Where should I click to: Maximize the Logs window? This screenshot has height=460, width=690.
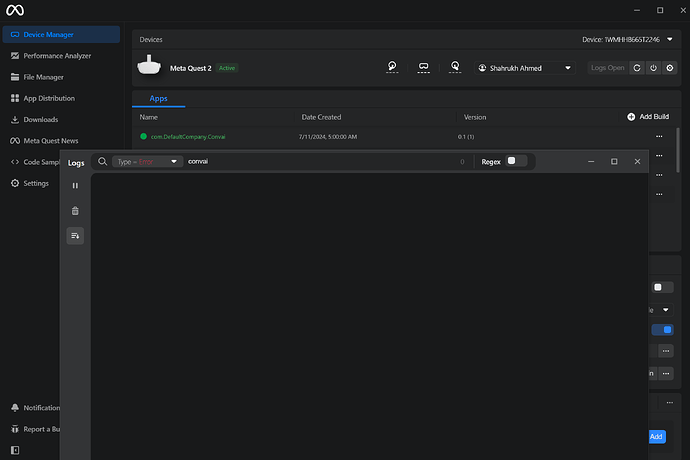(614, 162)
